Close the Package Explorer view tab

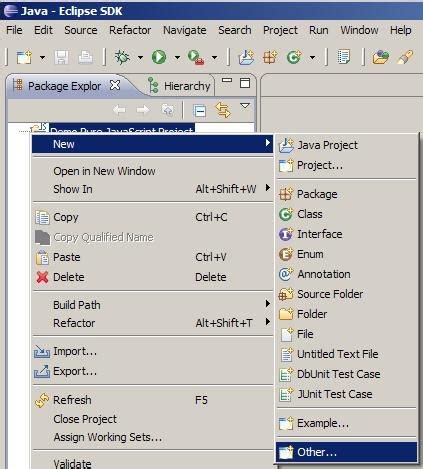tap(115, 85)
